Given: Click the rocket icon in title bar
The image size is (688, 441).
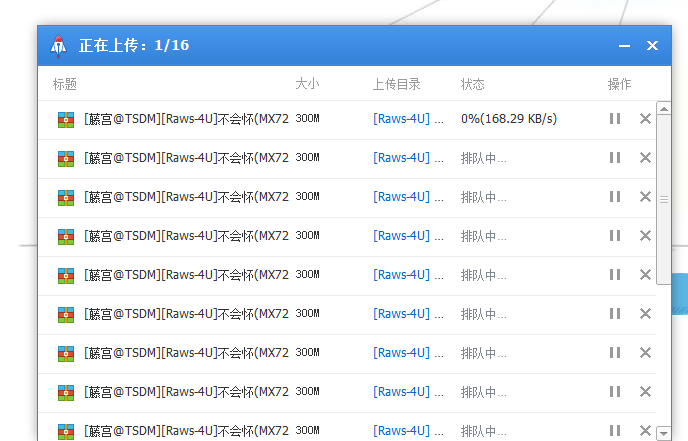Looking at the screenshot, I should pos(58,46).
